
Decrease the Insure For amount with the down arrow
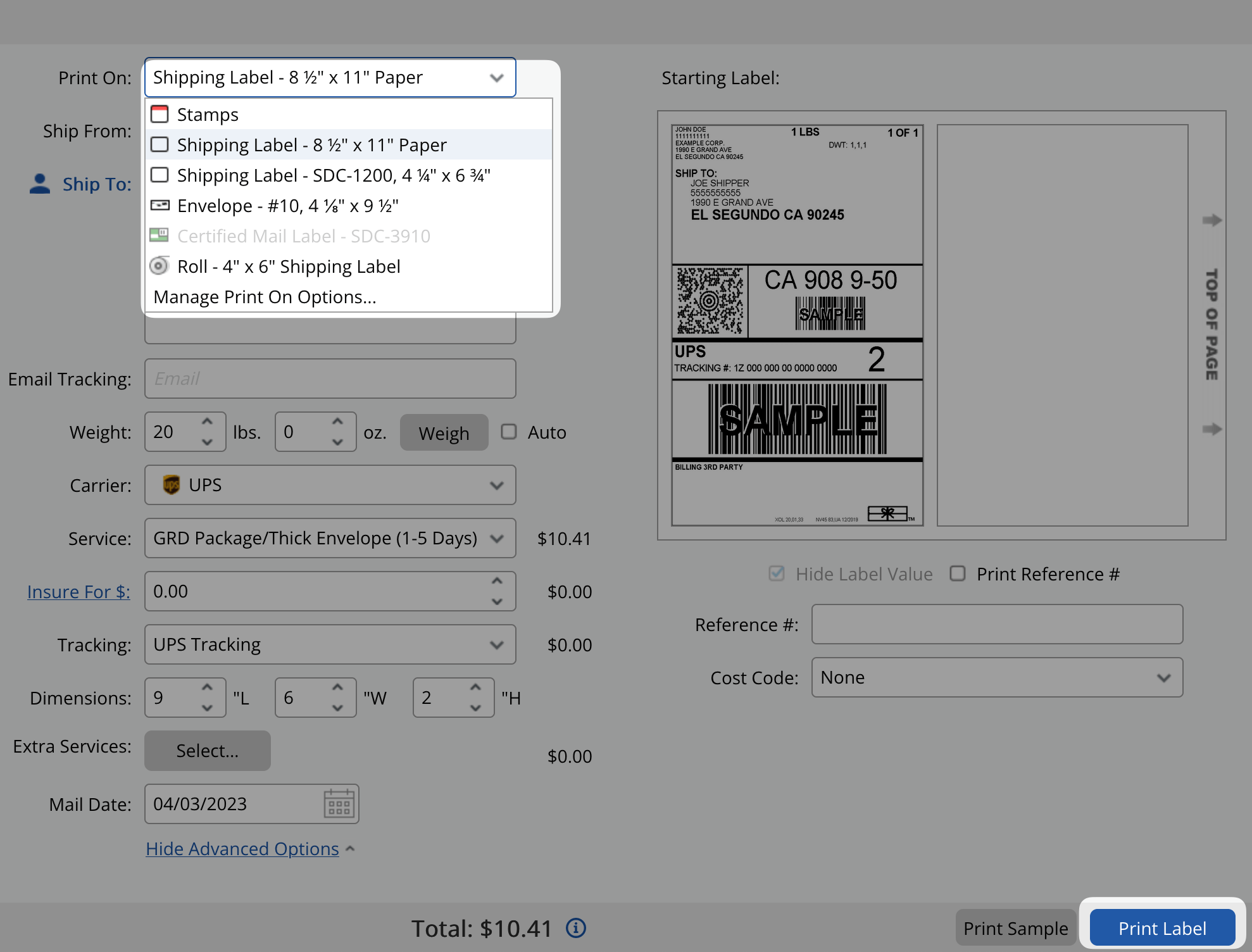(498, 601)
